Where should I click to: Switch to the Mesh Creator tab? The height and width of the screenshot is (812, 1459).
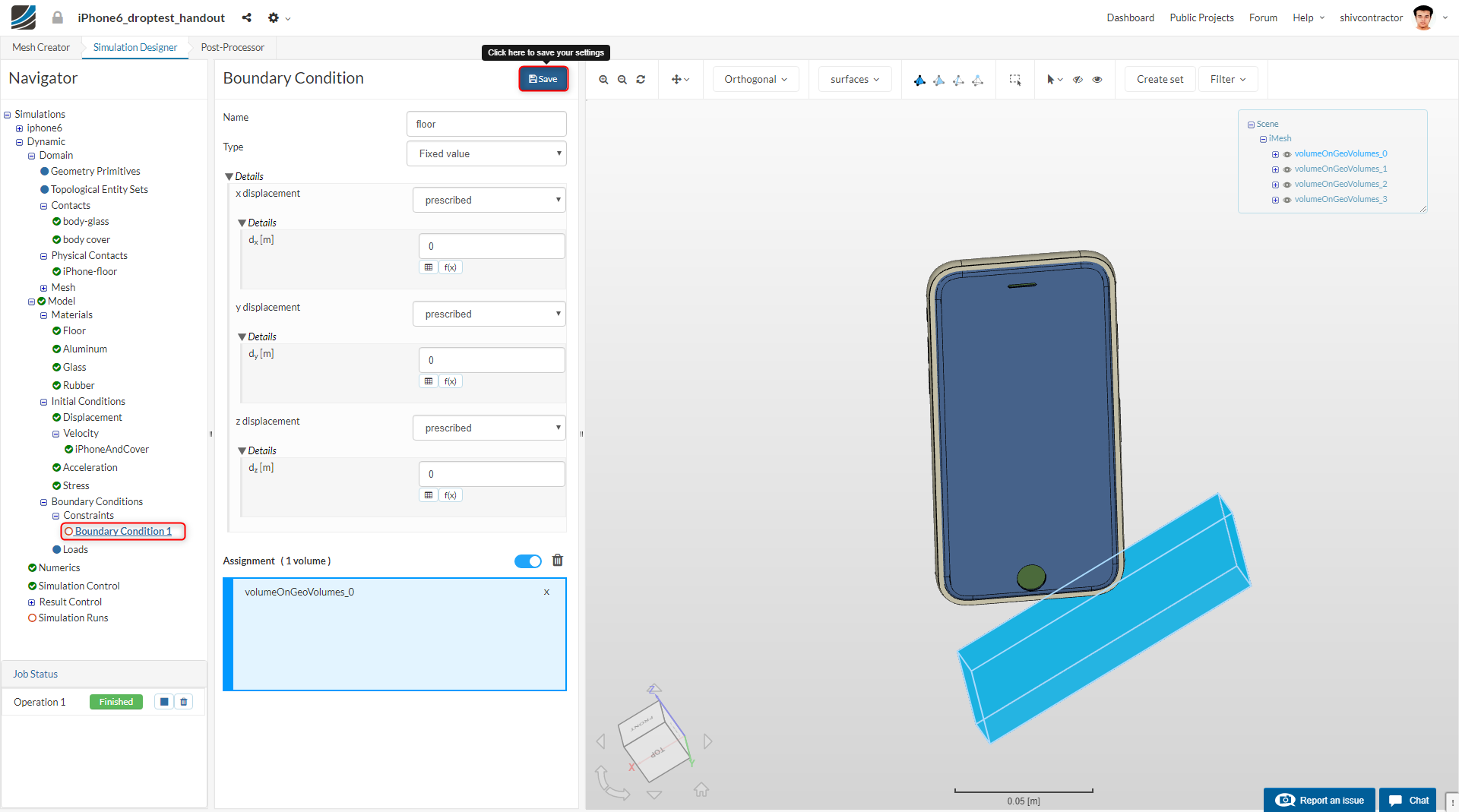41,47
